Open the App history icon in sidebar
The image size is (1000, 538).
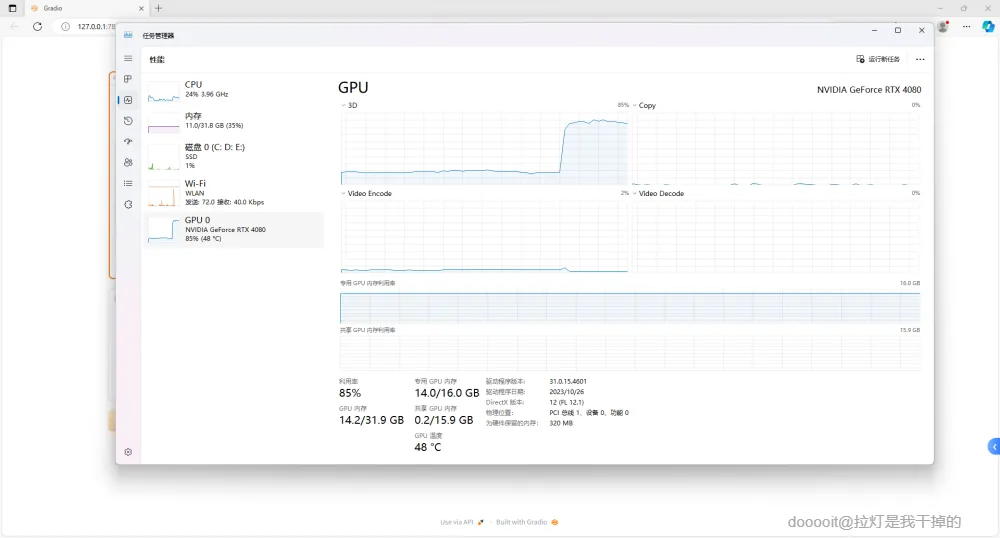point(128,120)
